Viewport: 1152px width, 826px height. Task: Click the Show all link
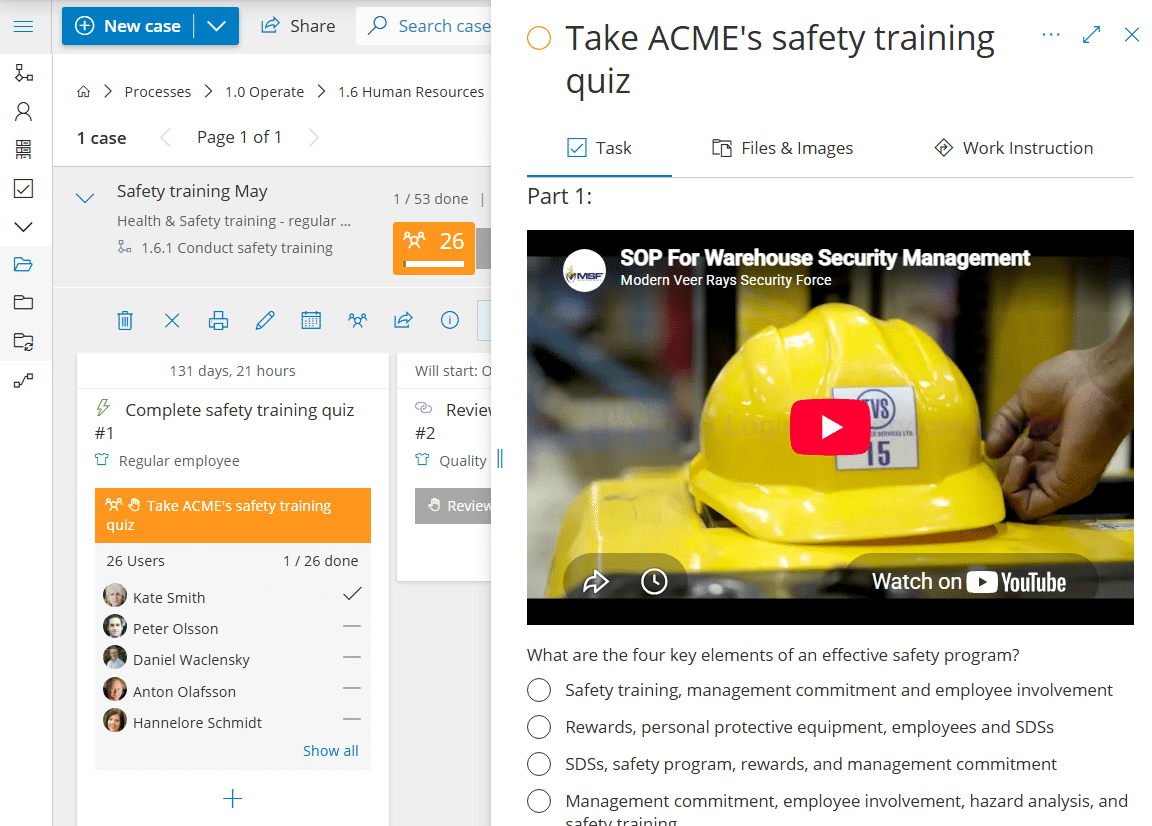331,751
